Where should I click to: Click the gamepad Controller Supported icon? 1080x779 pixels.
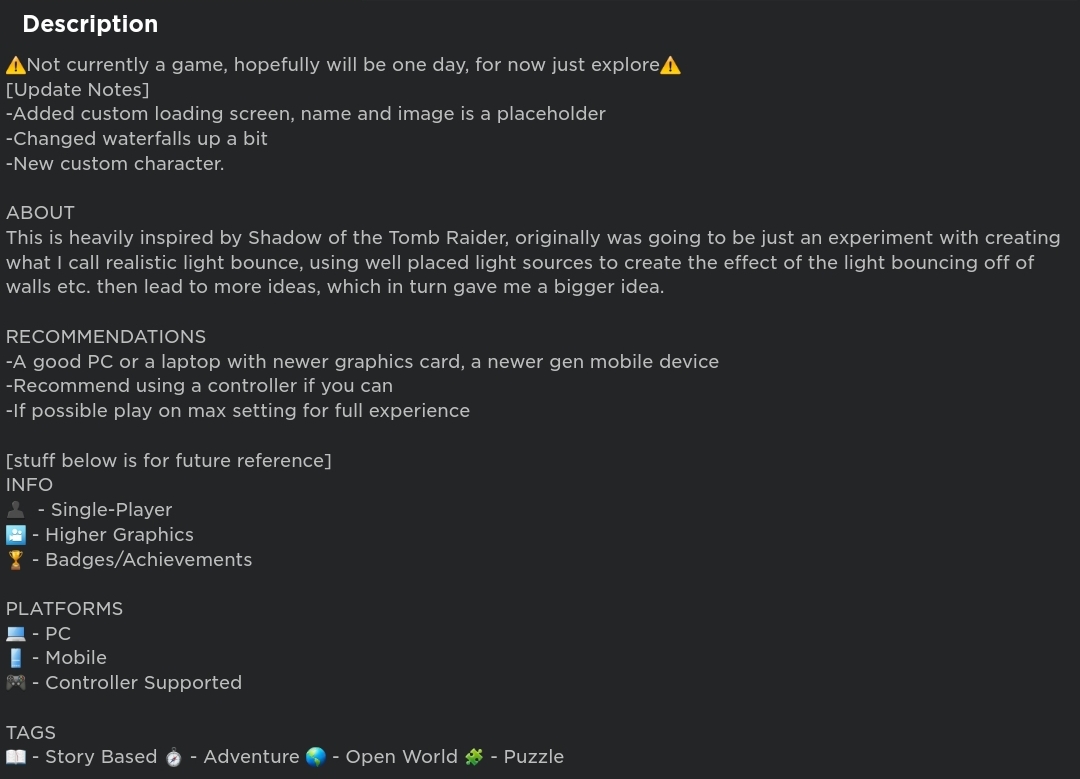[16, 683]
